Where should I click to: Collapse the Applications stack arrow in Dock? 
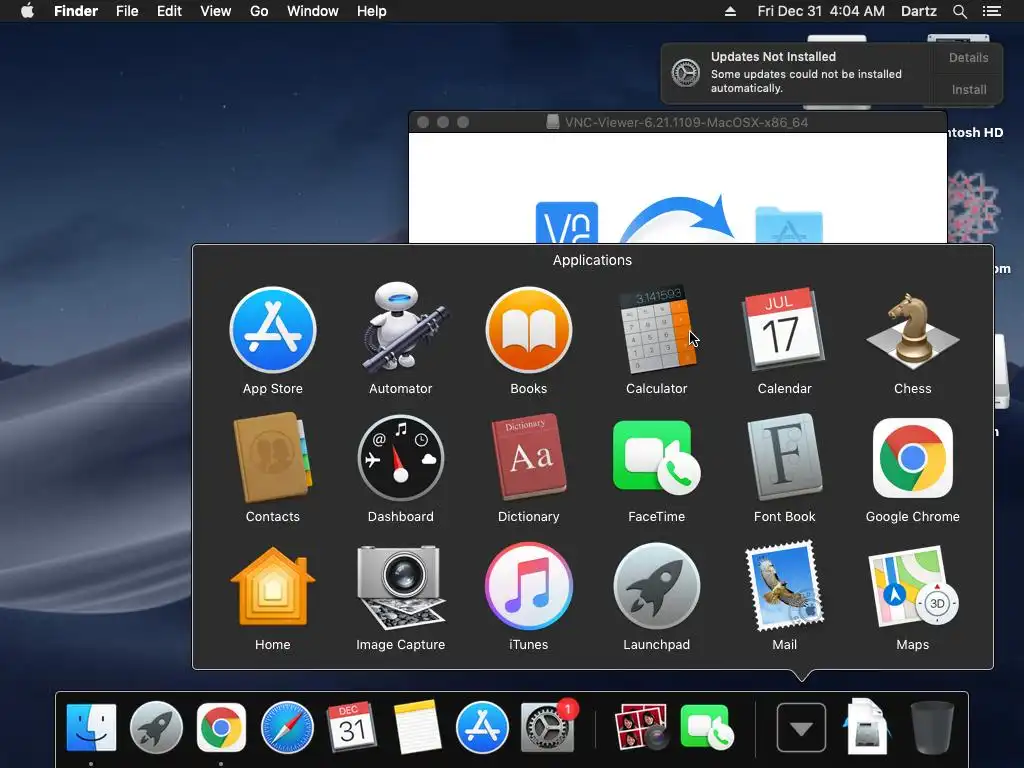point(801,728)
